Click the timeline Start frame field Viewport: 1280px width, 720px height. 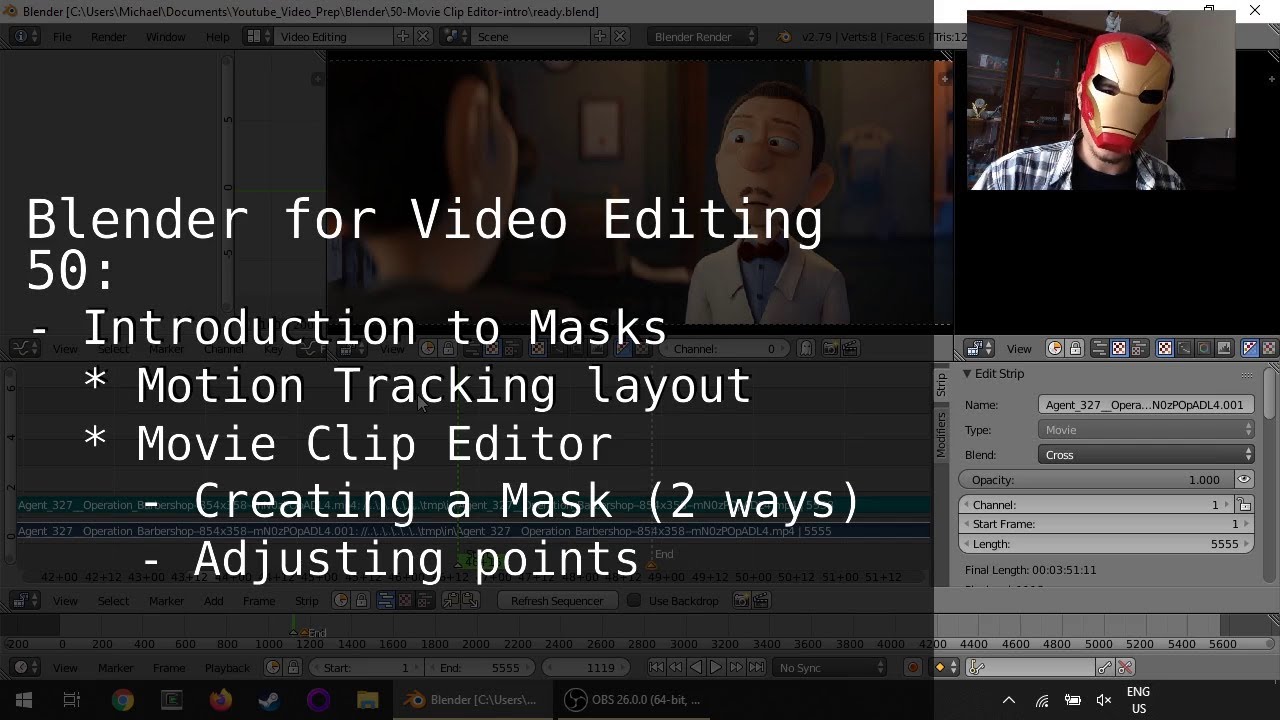coord(365,668)
